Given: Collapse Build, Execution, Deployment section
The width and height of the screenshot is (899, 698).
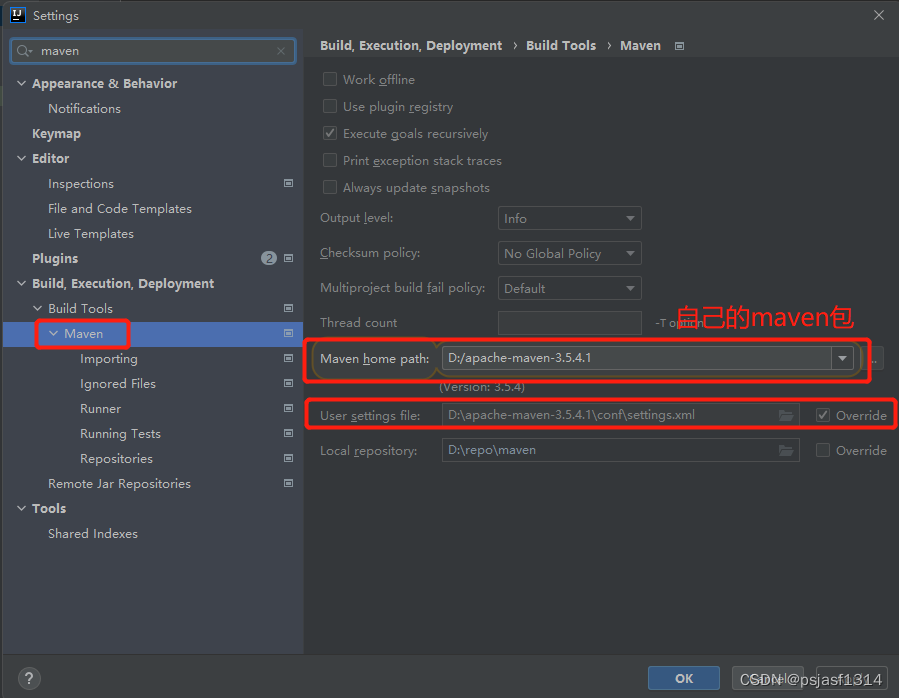Looking at the screenshot, I should click(21, 283).
